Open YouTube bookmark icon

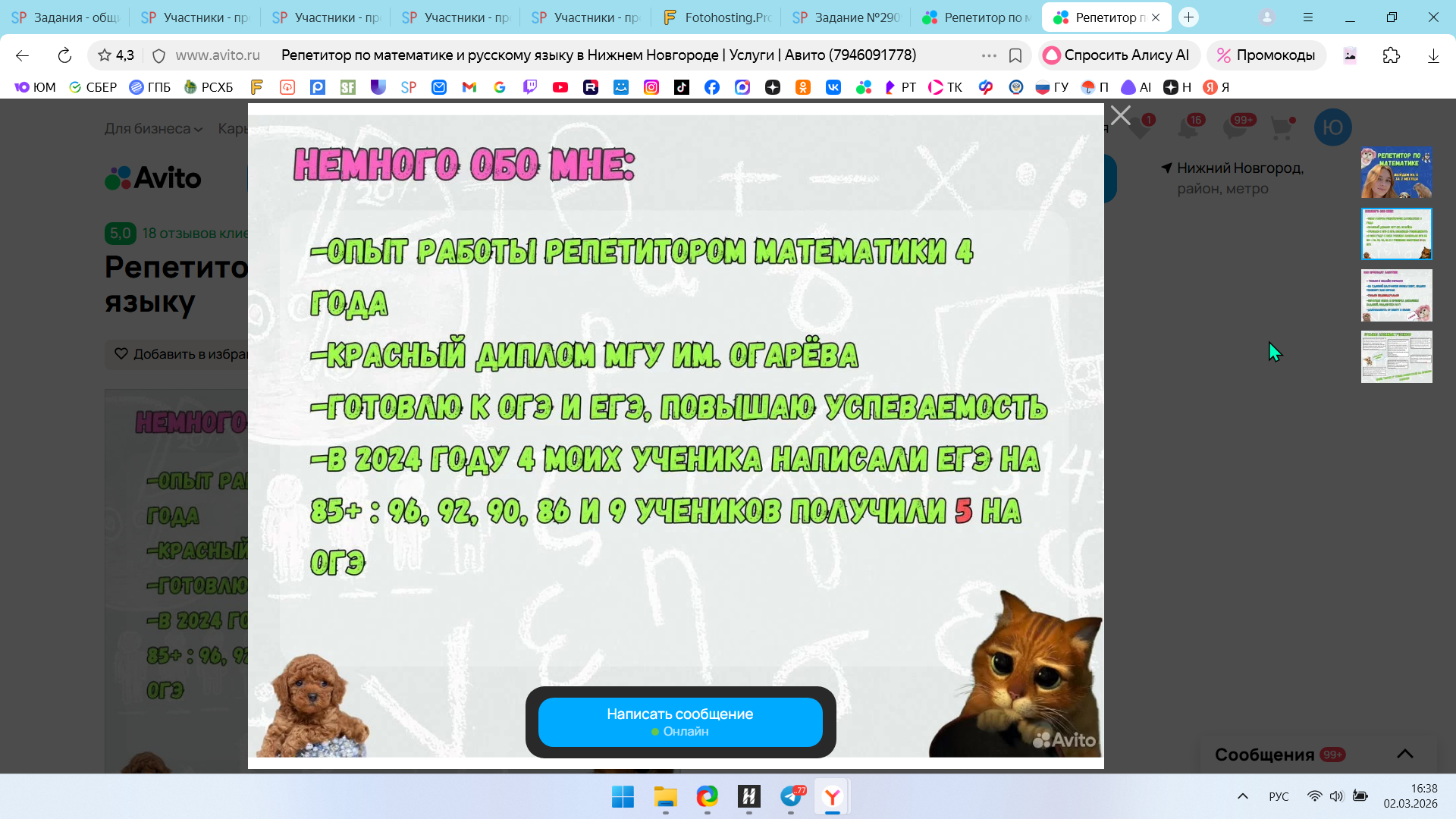click(560, 87)
